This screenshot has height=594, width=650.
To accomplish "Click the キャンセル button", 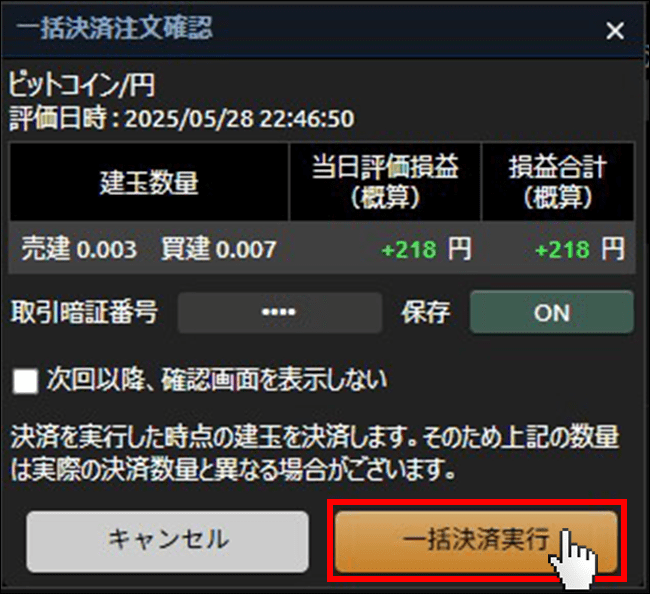I will [x=167, y=541].
